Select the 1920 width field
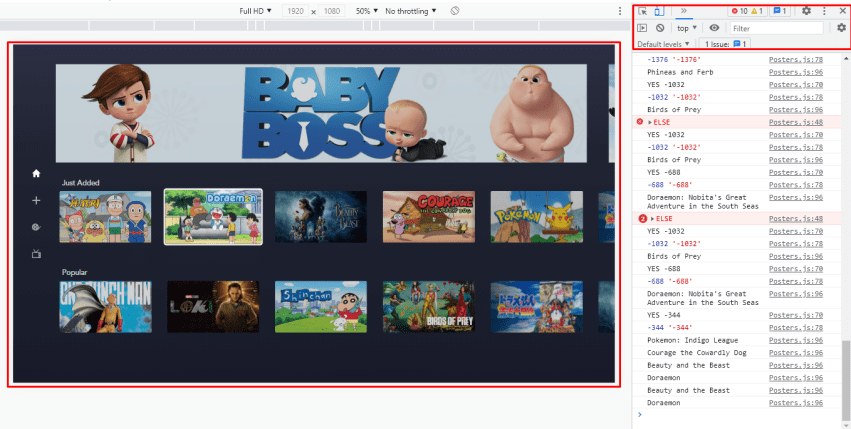The height and width of the screenshot is (429, 851). [295, 11]
